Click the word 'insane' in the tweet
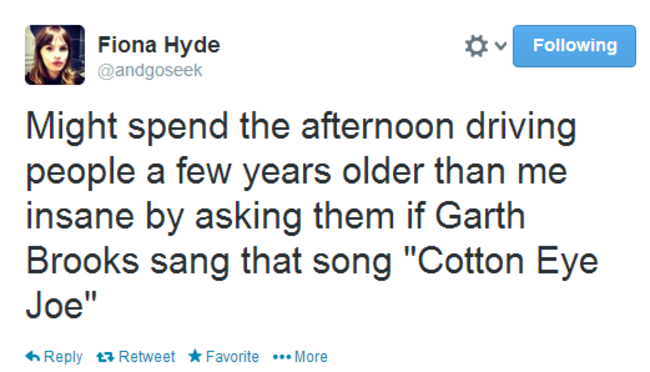The image size is (650, 372). pos(80,216)
